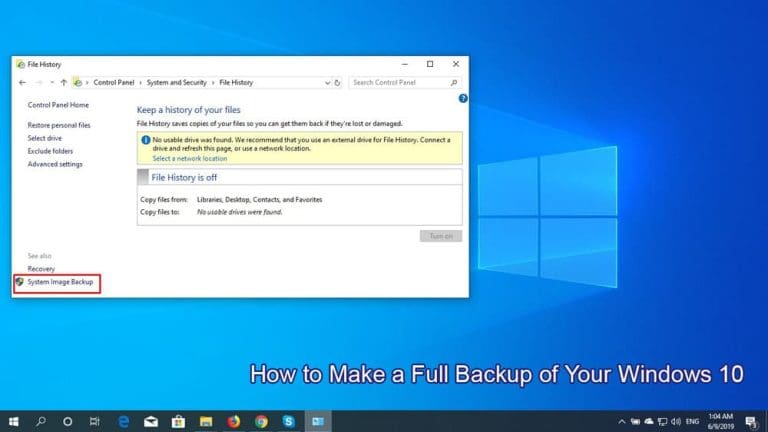The width and height of the screenshot is (768, 432).
Task: Click Select a network location link
Action: 189,158
